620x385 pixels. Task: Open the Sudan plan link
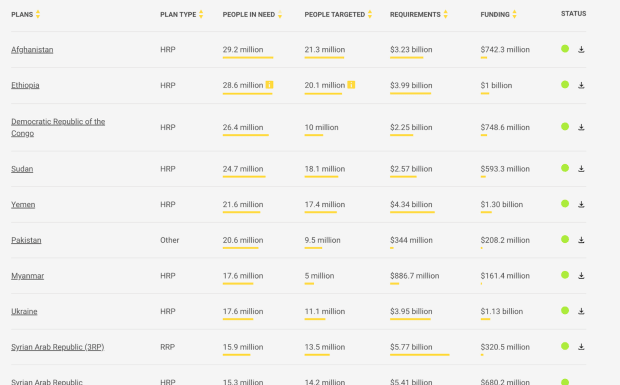click(x=22, y=169)
